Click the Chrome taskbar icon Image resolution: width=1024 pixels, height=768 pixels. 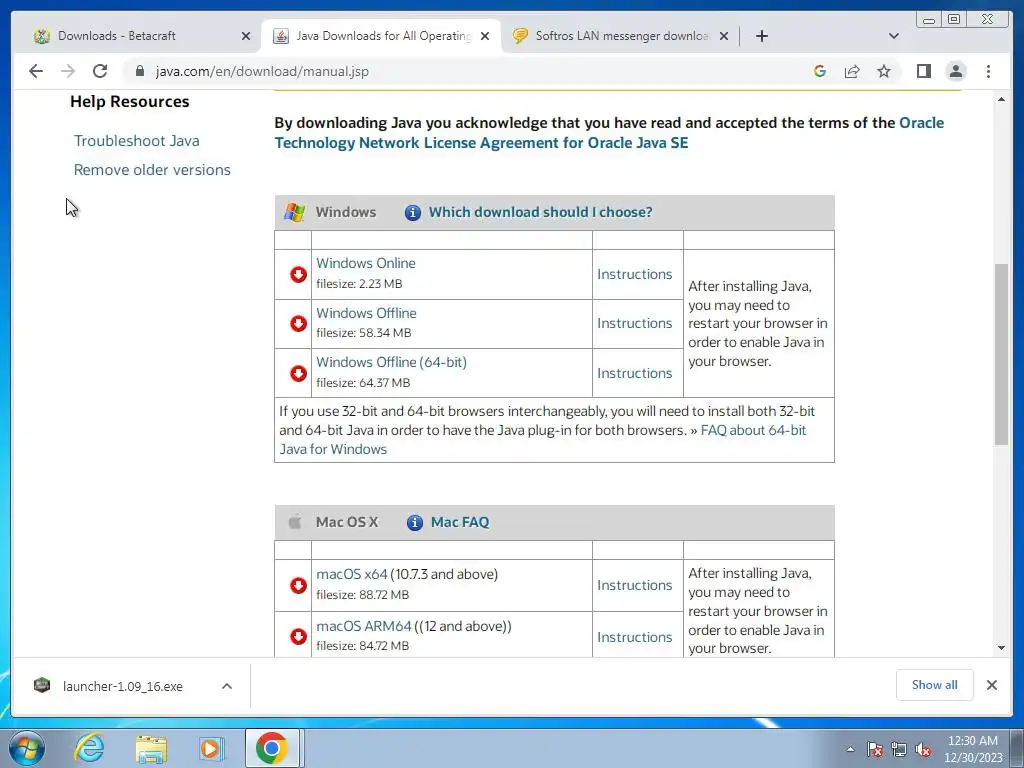tap(272, 748)
